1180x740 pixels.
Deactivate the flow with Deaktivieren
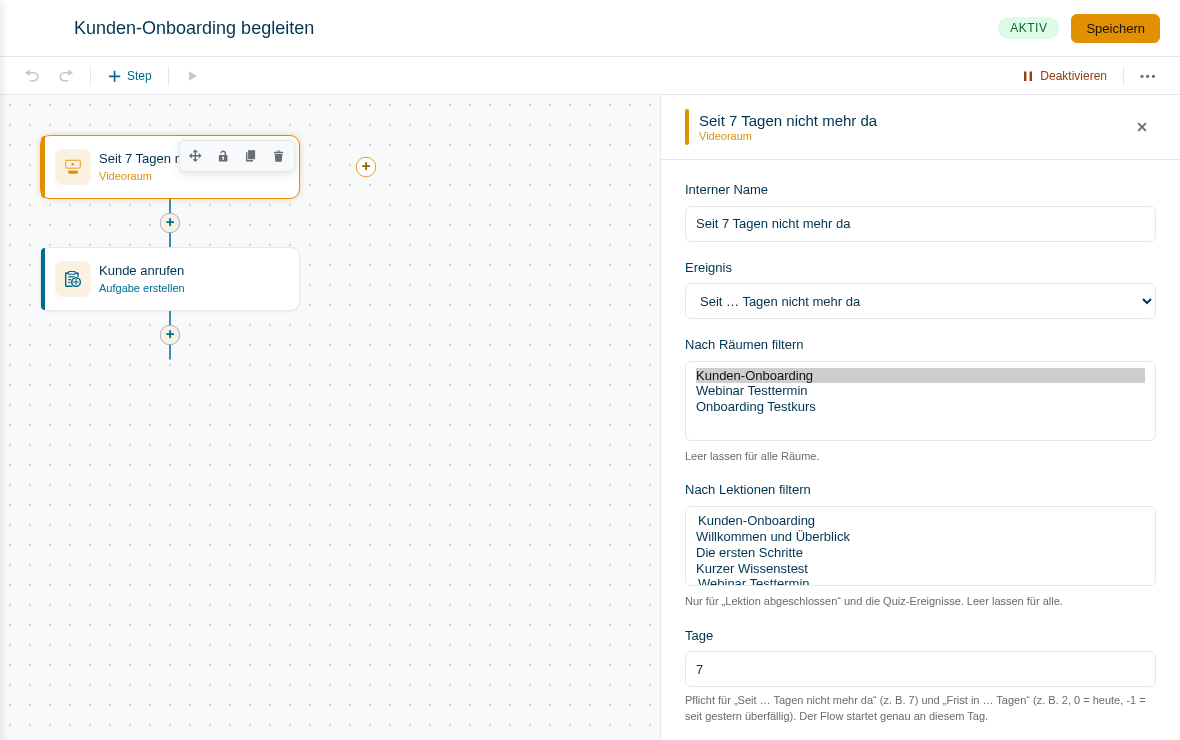[1064, 76]
